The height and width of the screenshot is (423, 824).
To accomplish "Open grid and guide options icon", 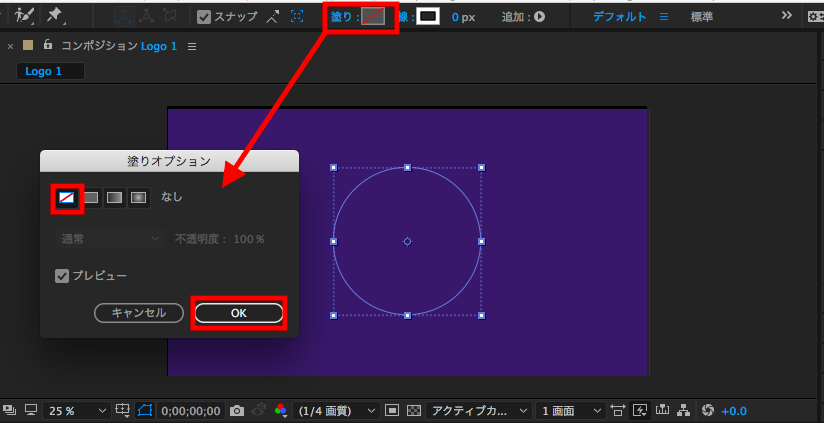I will pos(122,410).
